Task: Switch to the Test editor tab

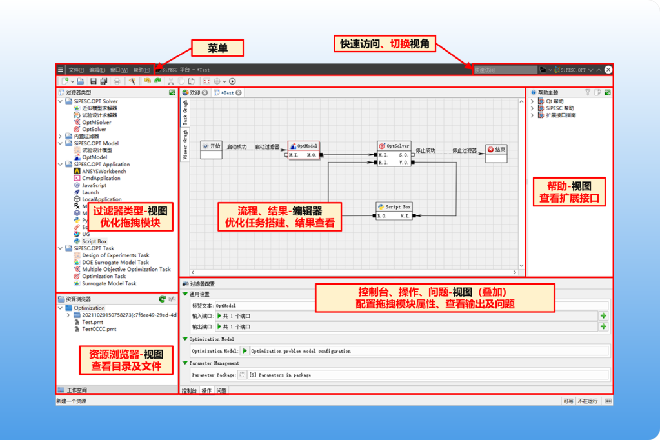Action: click(x=227, y=93)
